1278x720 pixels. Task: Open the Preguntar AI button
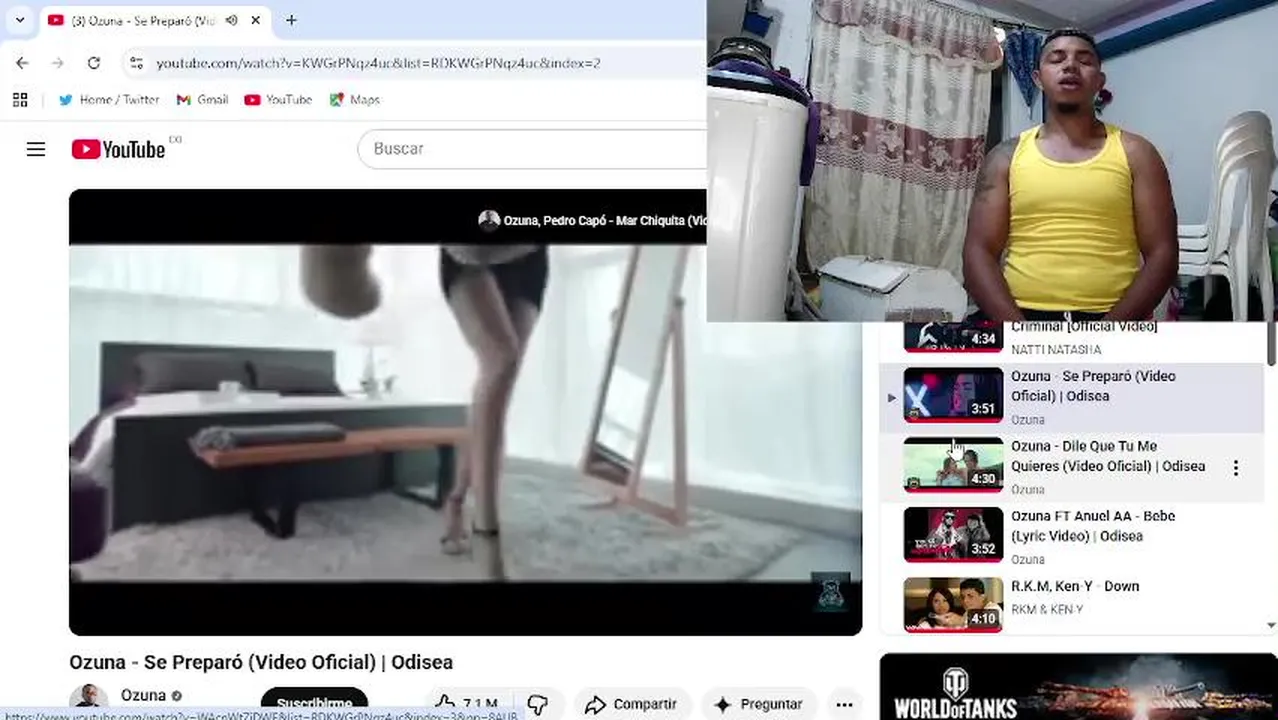[758, 704]
